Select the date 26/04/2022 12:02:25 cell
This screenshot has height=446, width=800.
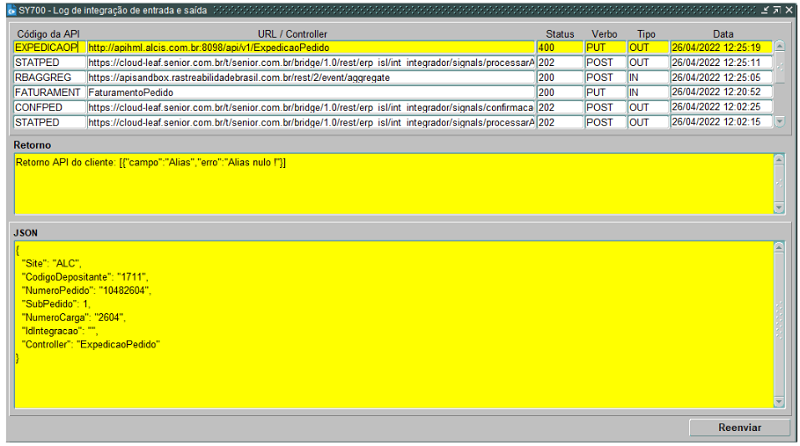pos(721,108)
